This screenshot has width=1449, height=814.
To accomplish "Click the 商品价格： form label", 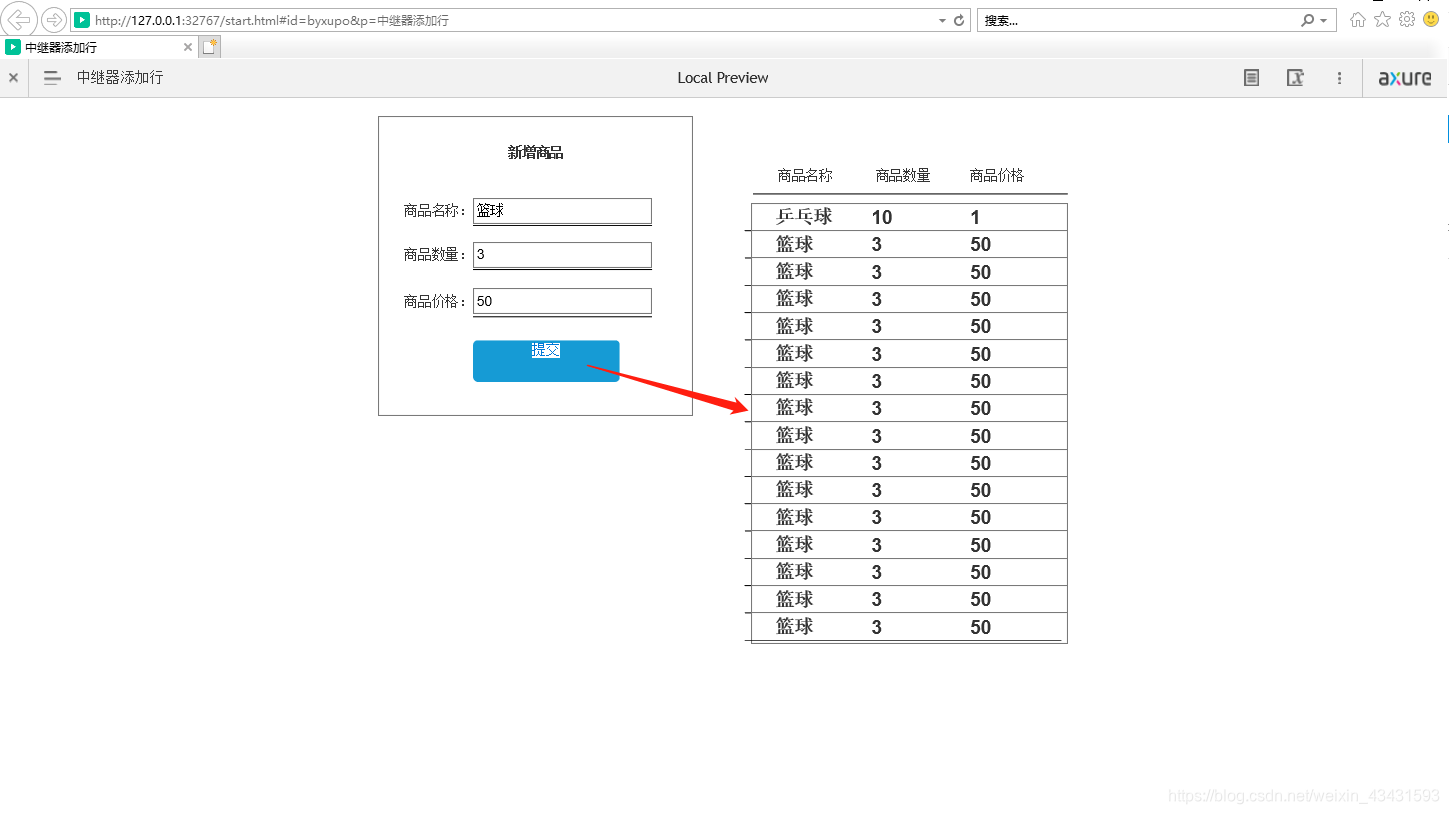I will 436,301.
